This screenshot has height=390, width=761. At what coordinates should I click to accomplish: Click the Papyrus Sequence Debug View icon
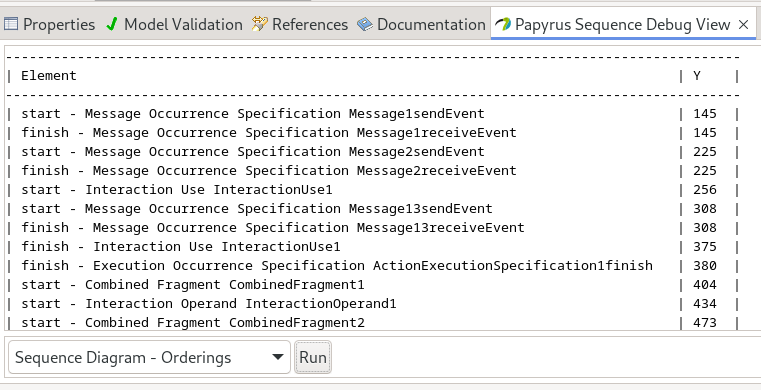pyautogui.click(x=503, y=24)
